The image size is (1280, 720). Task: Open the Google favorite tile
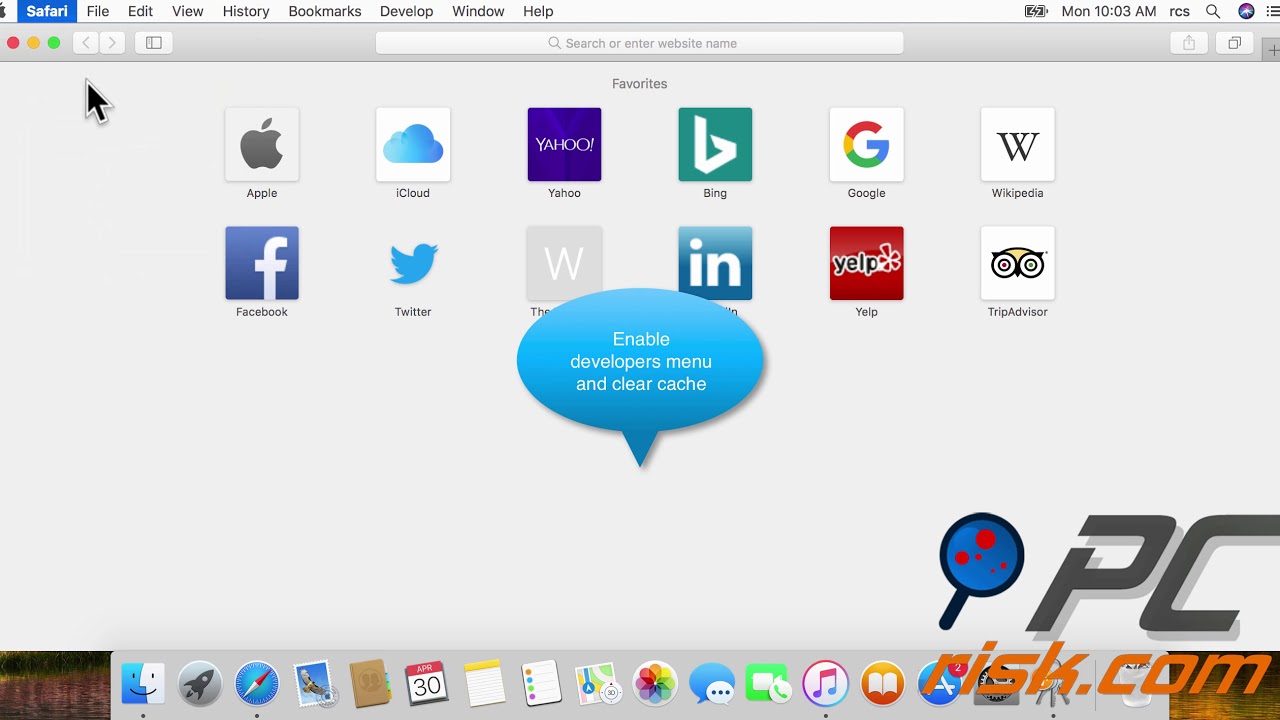point(866,145)
